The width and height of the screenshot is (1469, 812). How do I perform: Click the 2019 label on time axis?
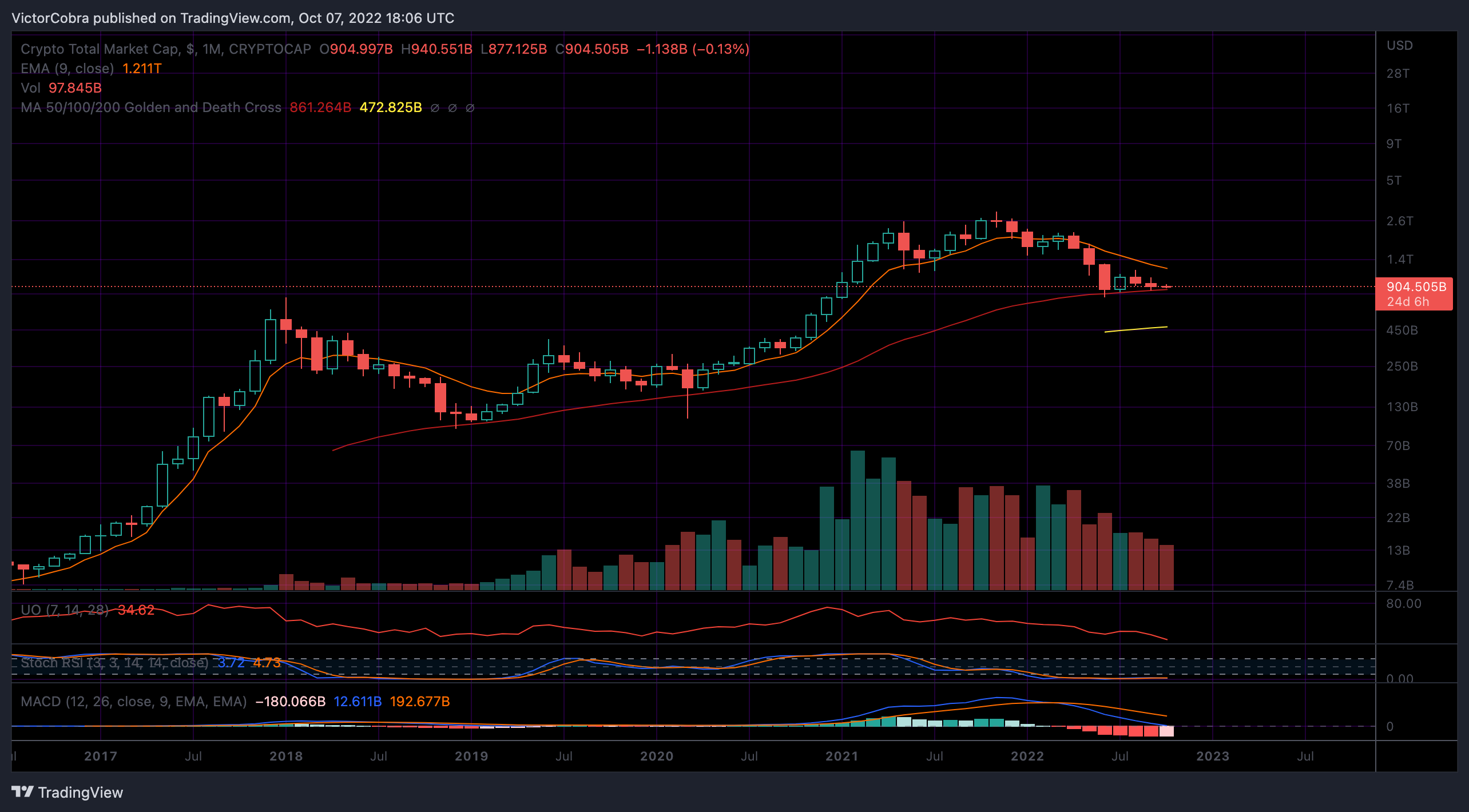pos(471,756)
